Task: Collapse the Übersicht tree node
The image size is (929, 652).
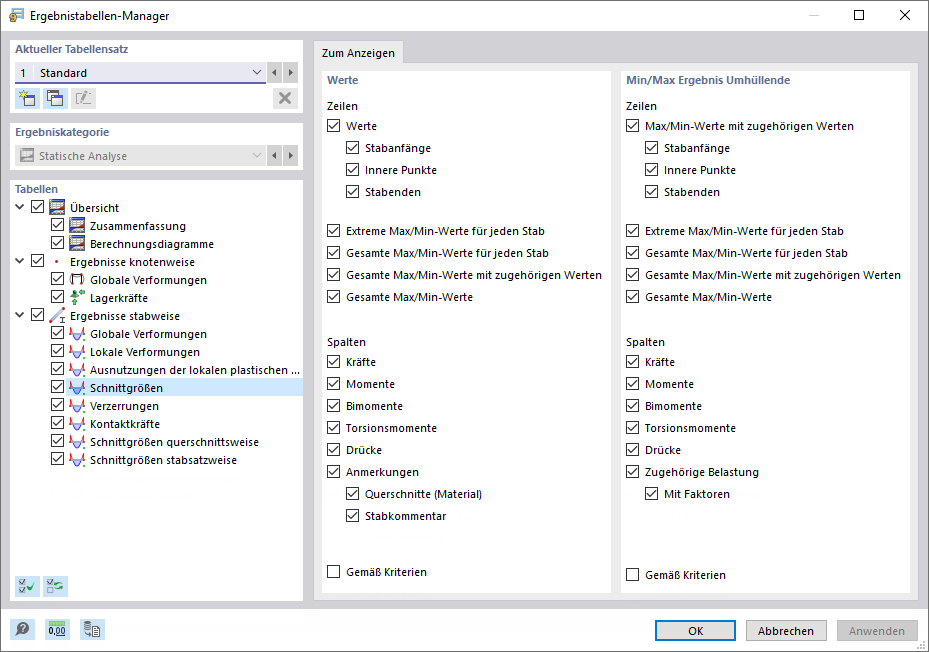Action: [x=21, y=208]
